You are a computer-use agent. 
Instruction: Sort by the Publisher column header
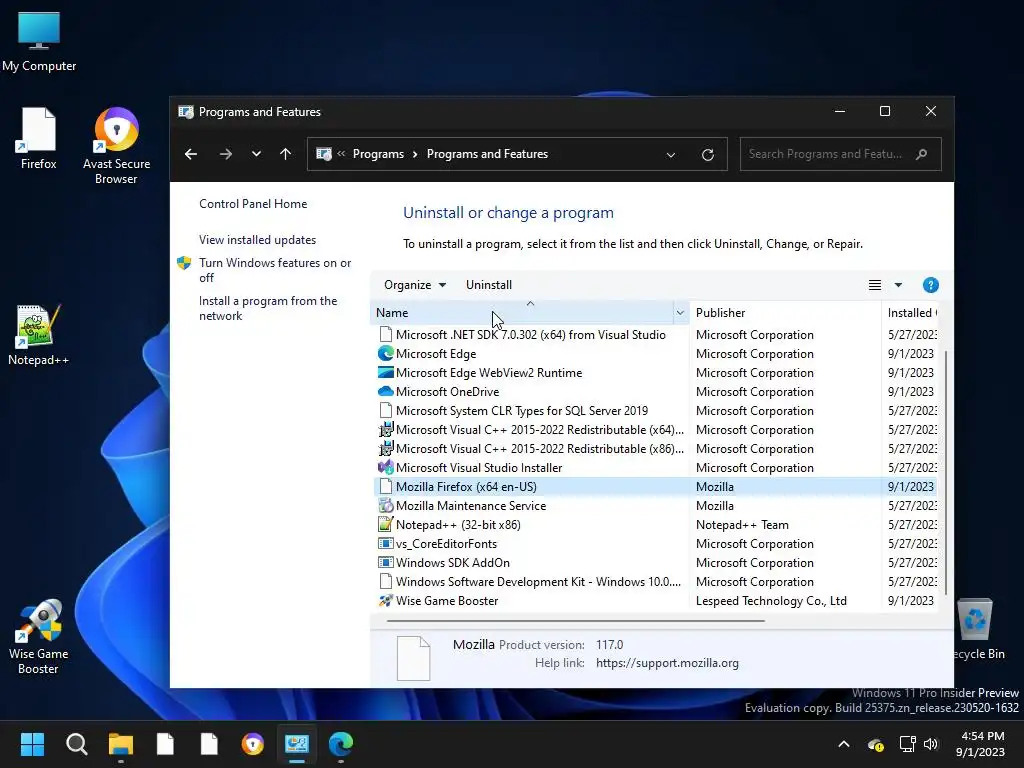pyautogui.click(x=785, y=313)
